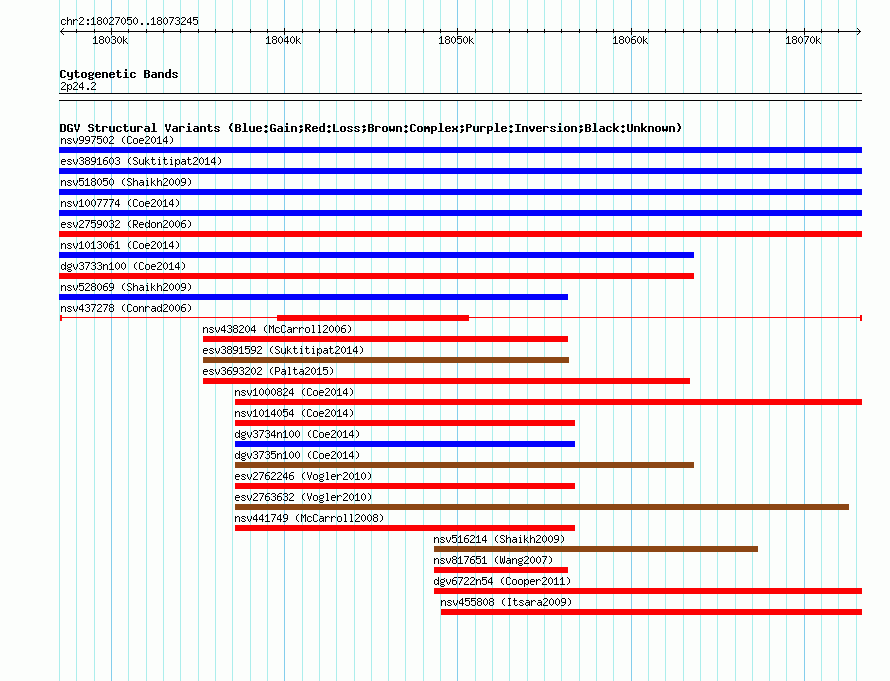Select the nsv1013061 (Coe2014) label
This screenshot has height=681, width=890.
point(120,245)
